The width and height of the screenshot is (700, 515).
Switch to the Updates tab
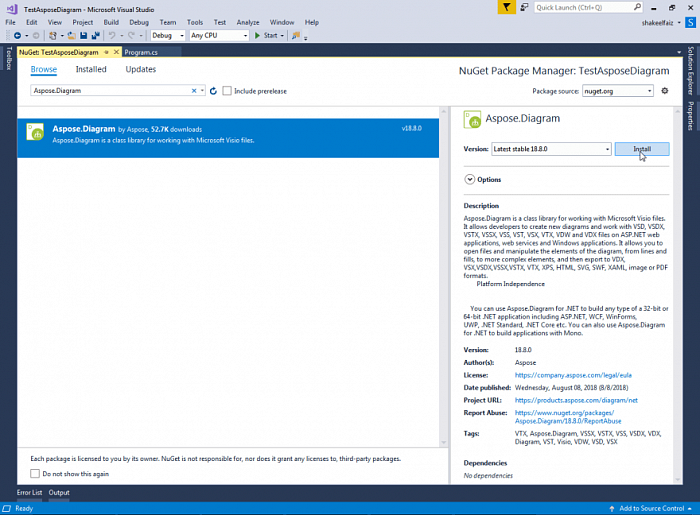click(x=141, y=69)
